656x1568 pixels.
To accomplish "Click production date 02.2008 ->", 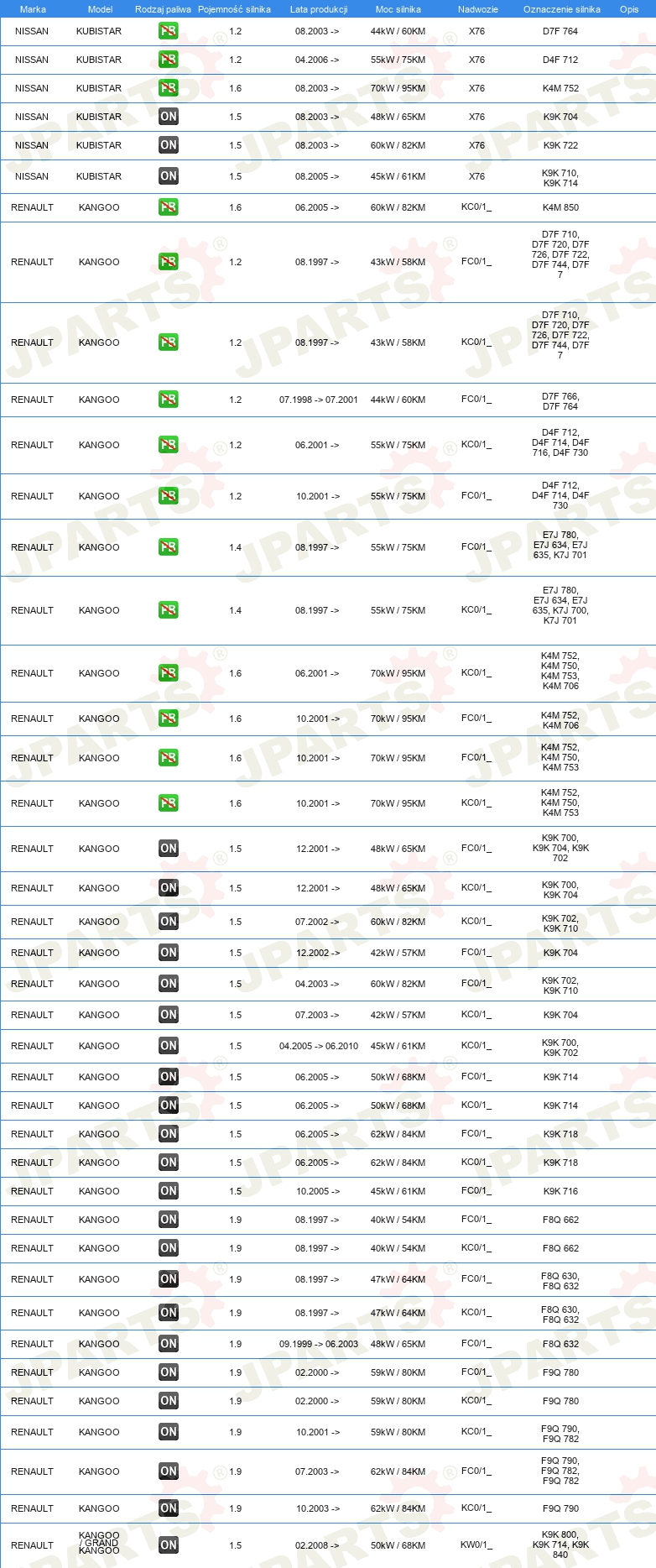I will click(317, 1545).
